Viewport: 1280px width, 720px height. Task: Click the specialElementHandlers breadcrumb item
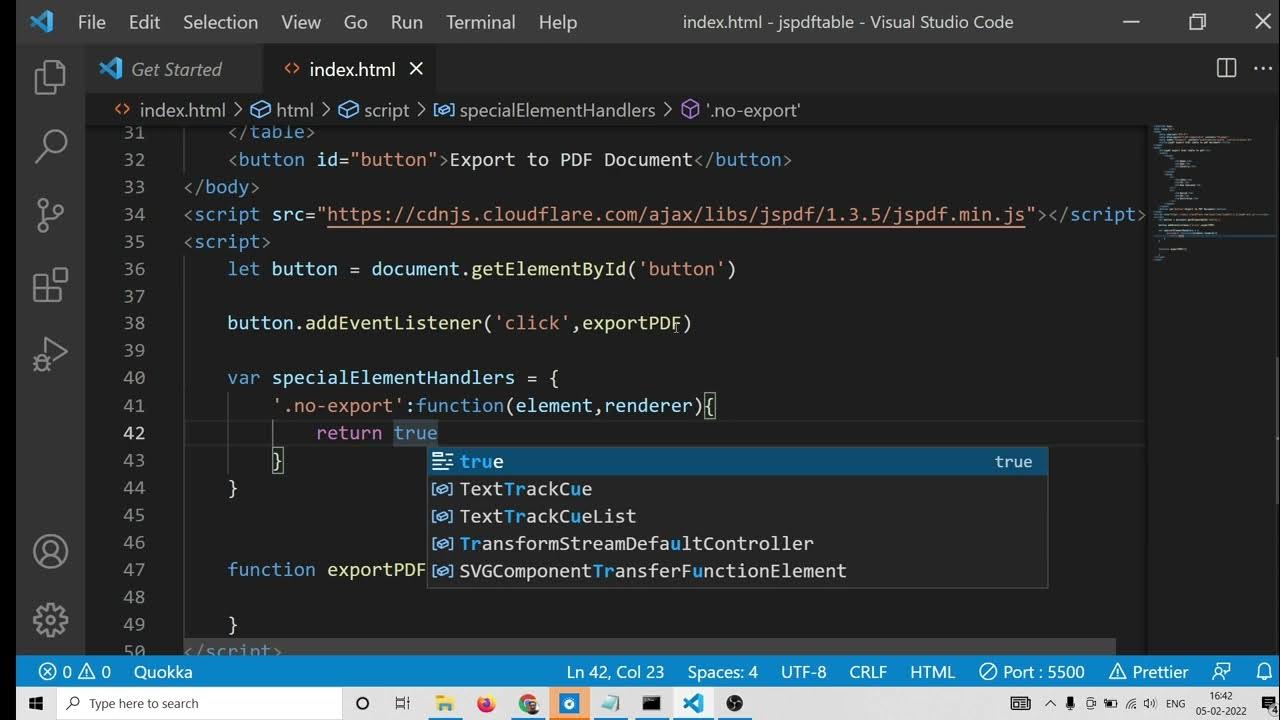(556, 110)
